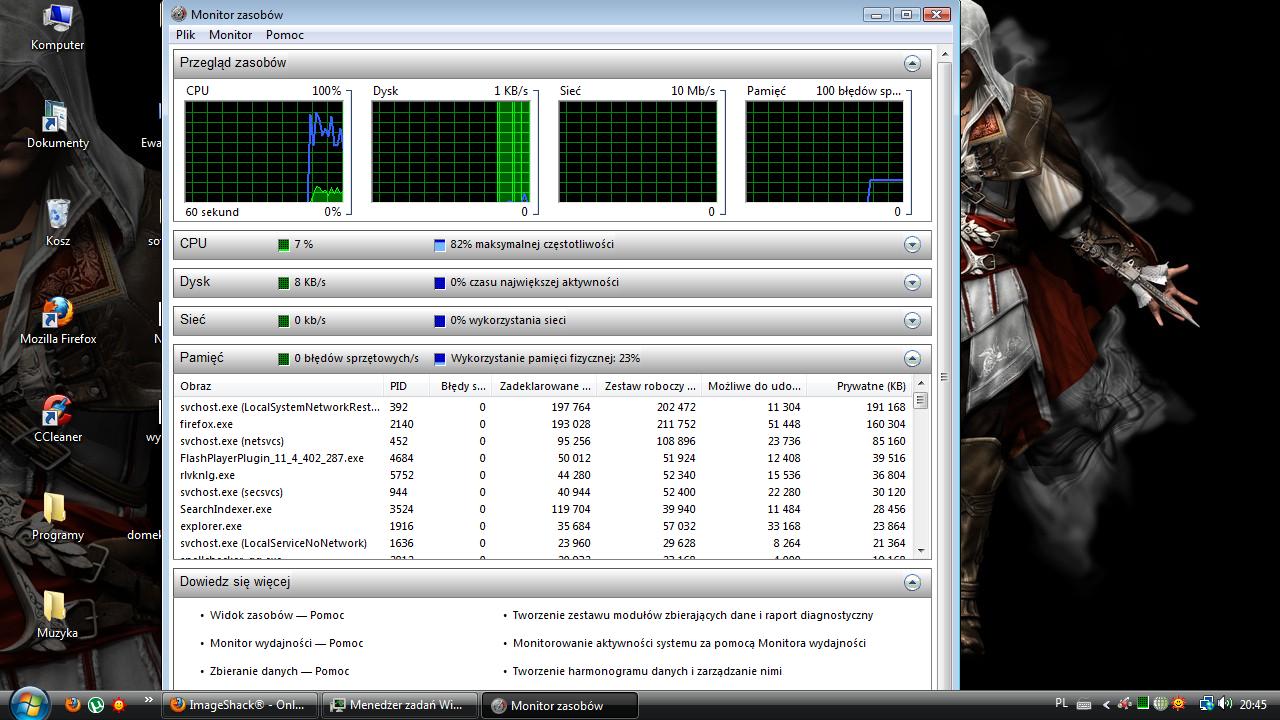Open Monitor wydajności — Pomoc link
Screen dimensions: 1280x720
(287, 643)
